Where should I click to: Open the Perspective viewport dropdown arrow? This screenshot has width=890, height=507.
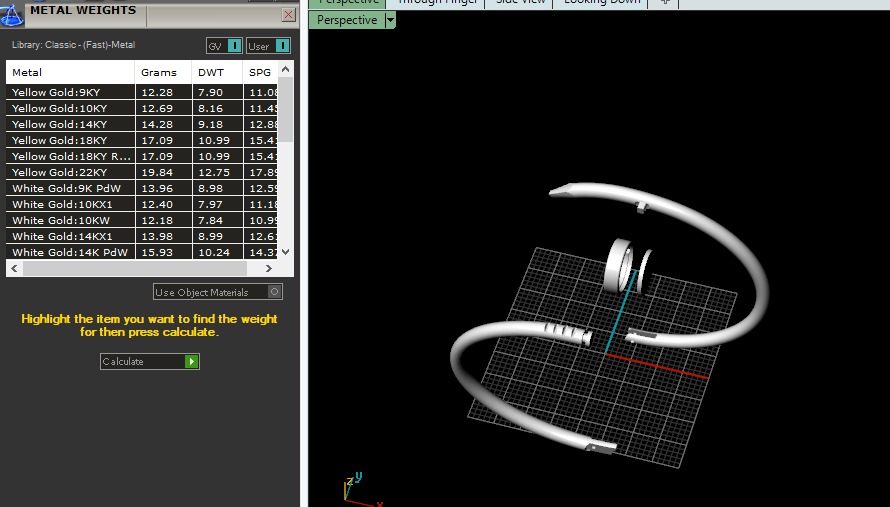(390, 20)
